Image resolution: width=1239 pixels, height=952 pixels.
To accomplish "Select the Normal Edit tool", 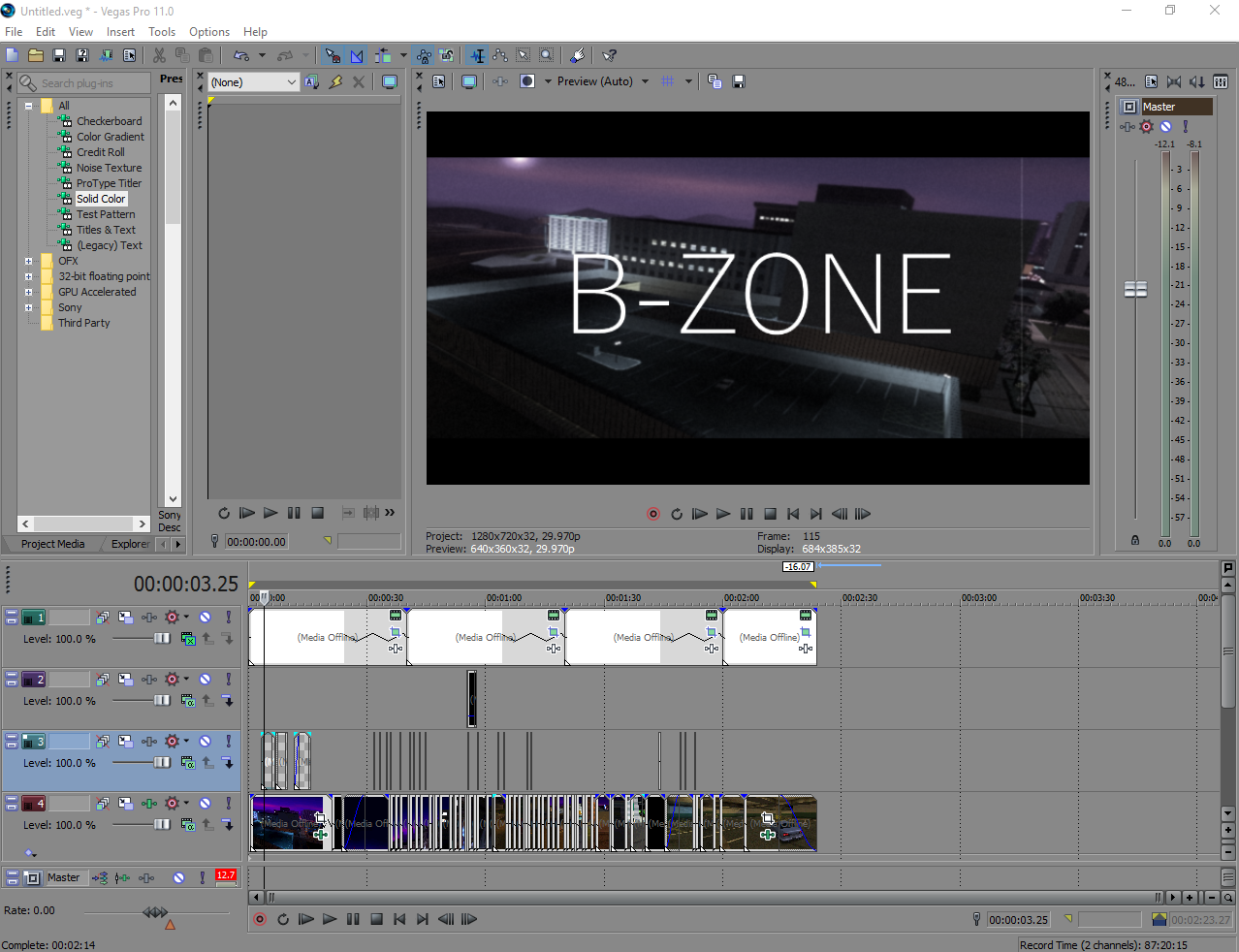I will click(x=477, y=55).
